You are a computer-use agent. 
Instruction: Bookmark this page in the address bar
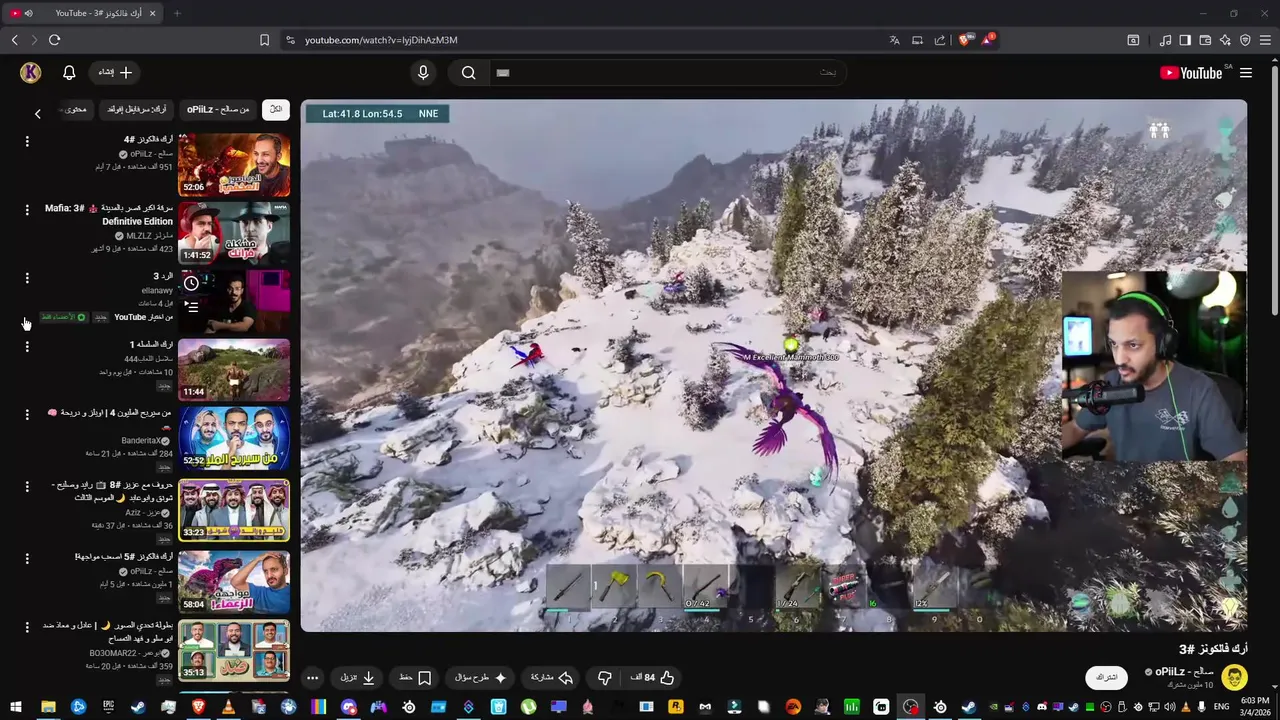pyautogui.click(x=264, y=40)
